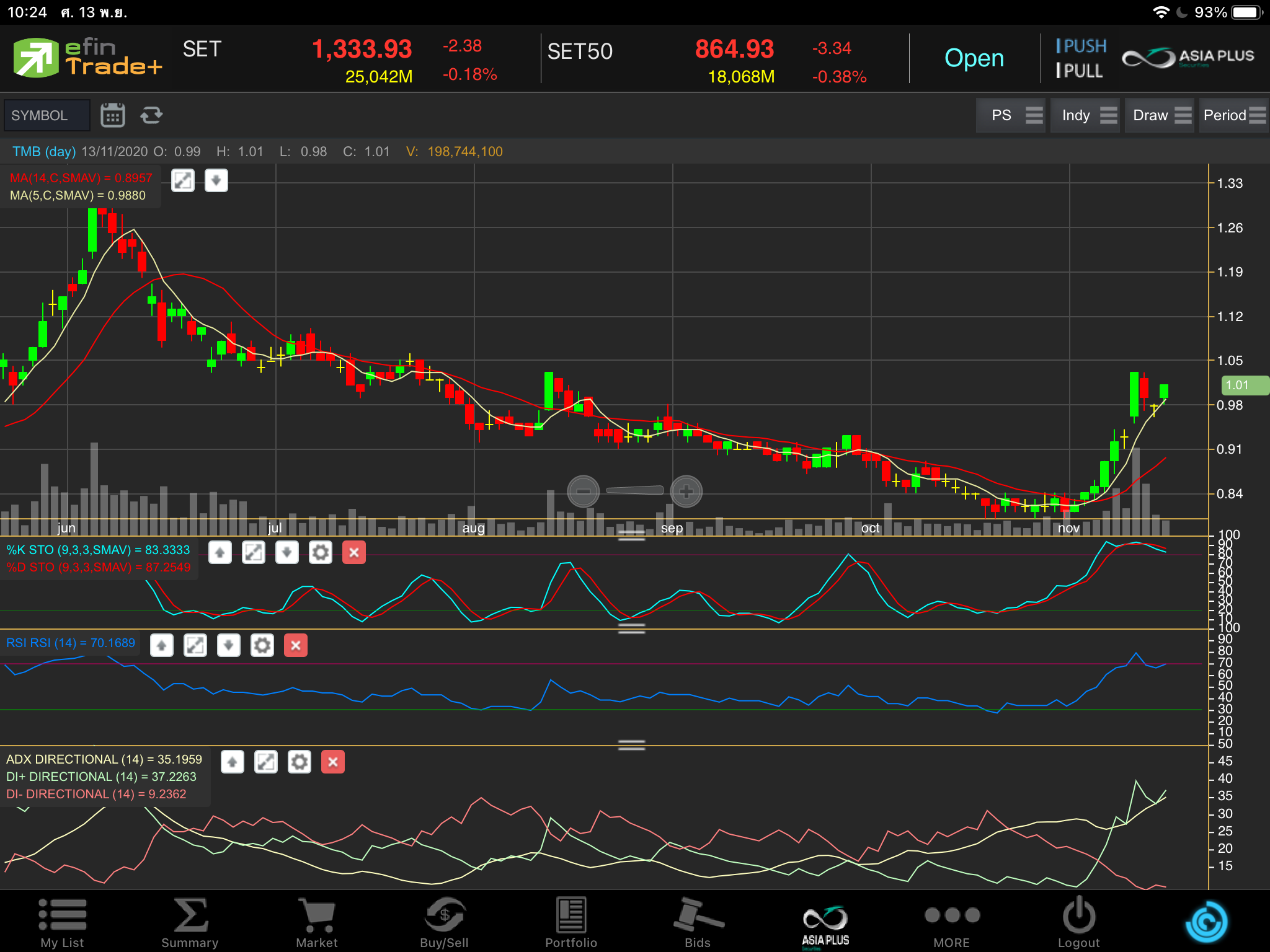Toggle PULL streaming mode
The image size is (1270, 952).
pos(1080,71)
